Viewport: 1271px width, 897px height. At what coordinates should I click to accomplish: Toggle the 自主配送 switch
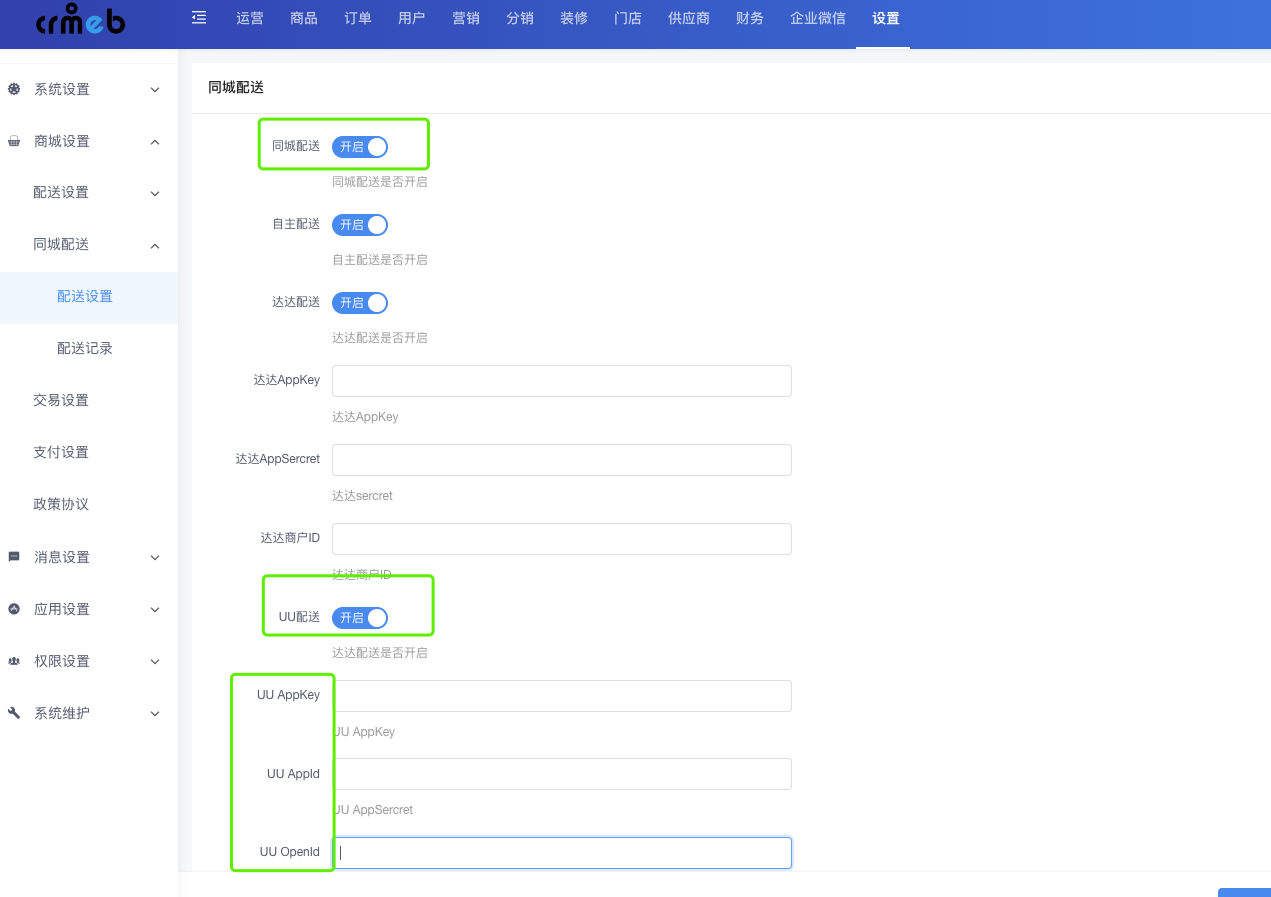tap(360, 225)
